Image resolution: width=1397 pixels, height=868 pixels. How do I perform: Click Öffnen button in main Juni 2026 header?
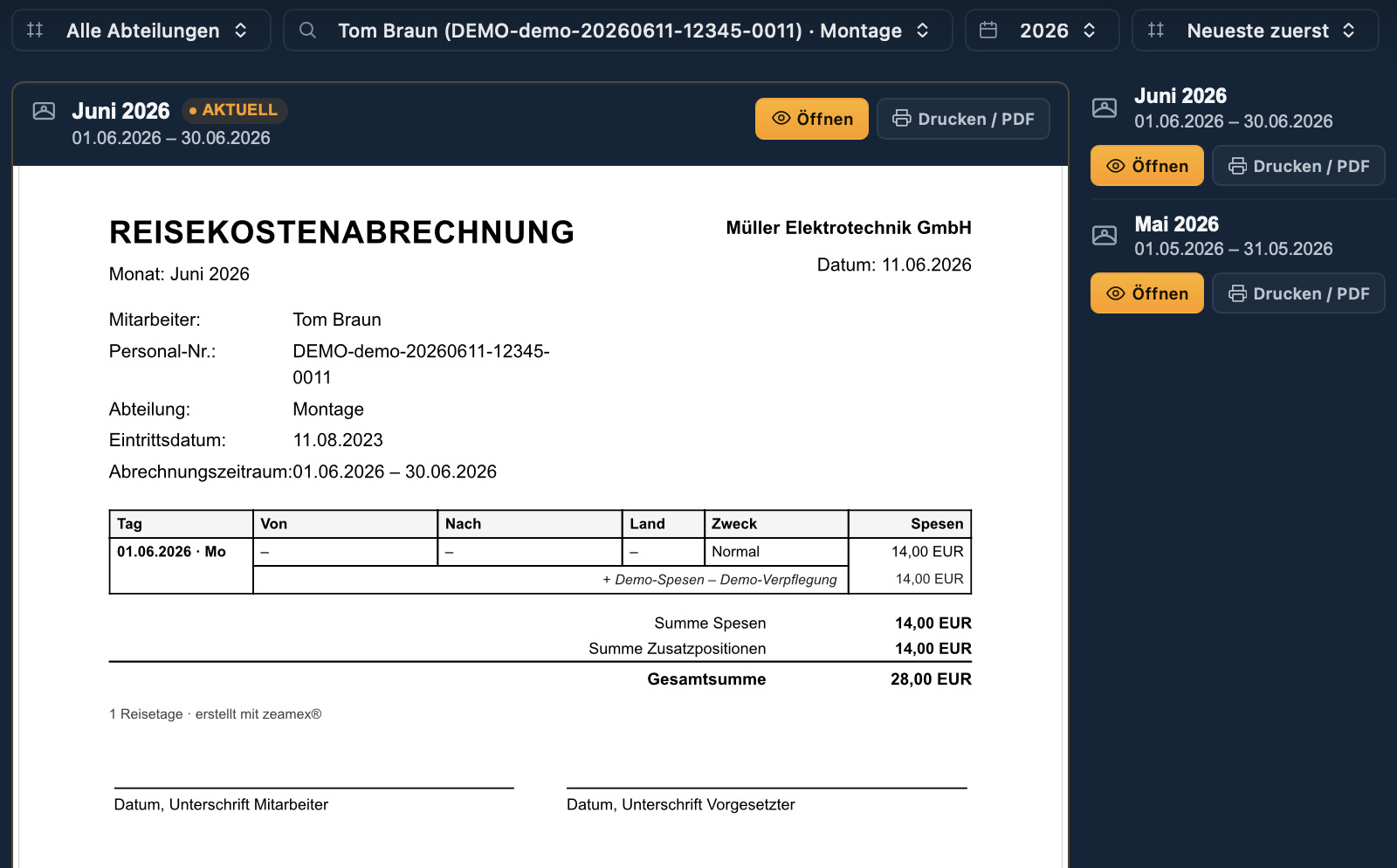point(812,119)
